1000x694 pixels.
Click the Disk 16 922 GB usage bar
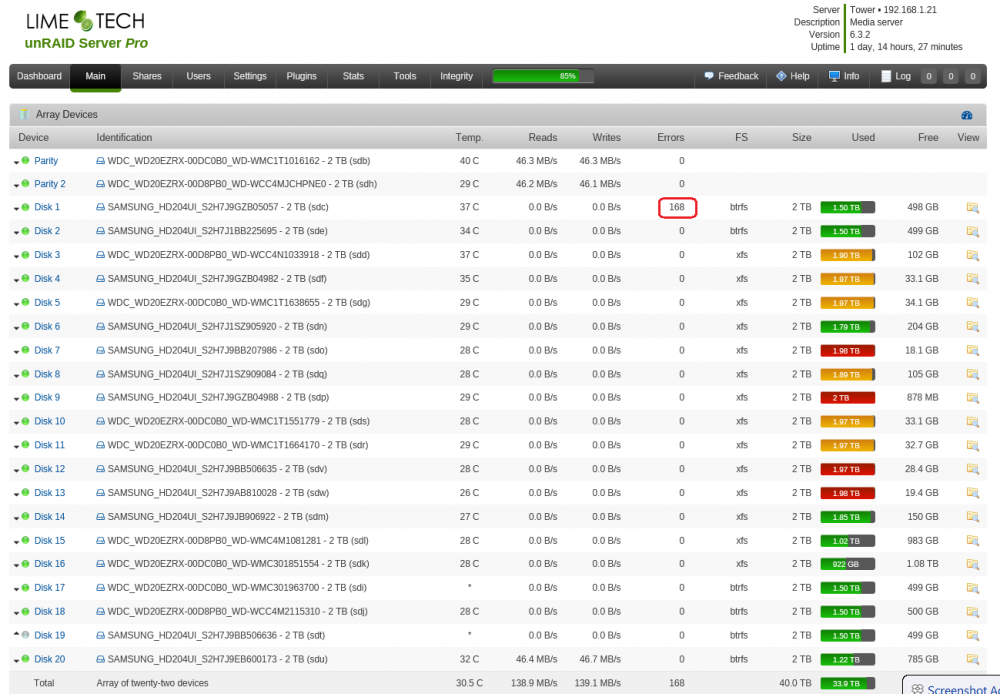847,564
